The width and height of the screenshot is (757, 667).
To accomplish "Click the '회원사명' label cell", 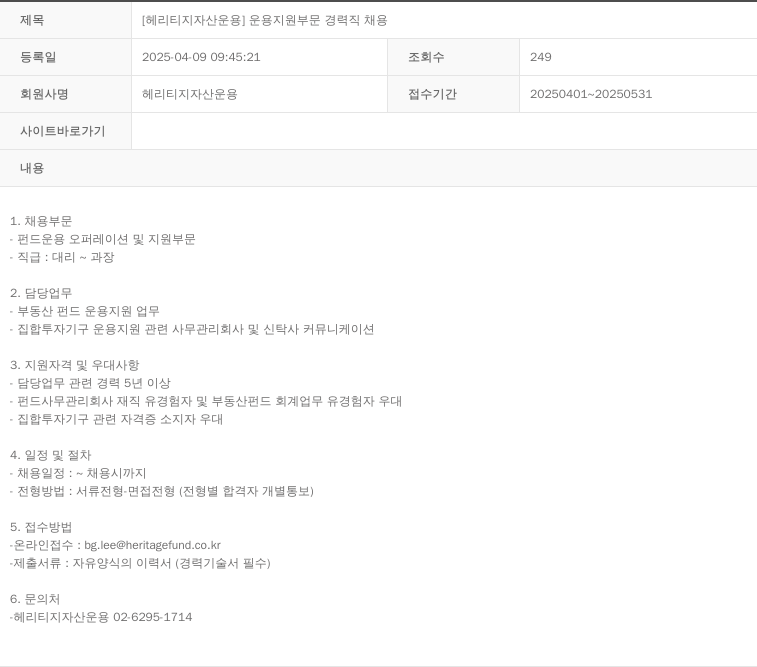I will 66,94.
